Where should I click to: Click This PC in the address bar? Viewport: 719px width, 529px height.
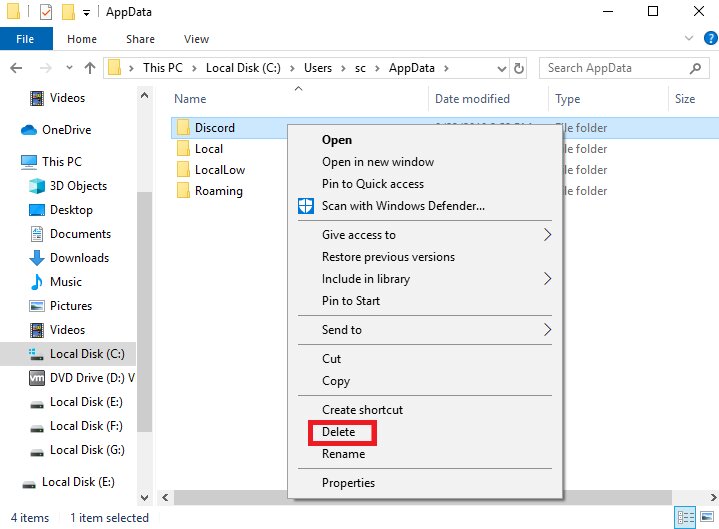(163, 68)
